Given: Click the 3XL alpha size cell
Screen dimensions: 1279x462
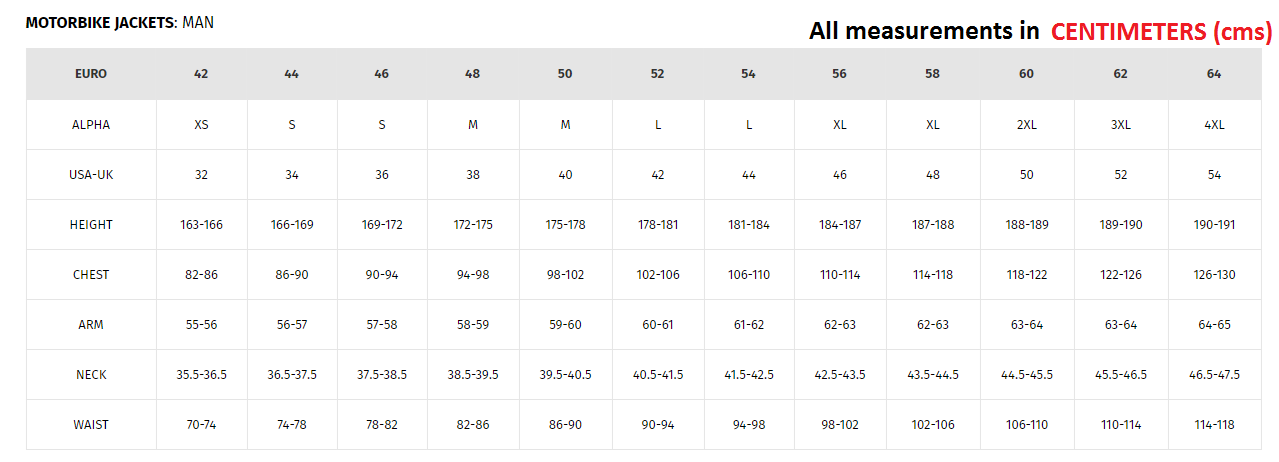Looking at the screenshot, I should tap(1120, 125).
